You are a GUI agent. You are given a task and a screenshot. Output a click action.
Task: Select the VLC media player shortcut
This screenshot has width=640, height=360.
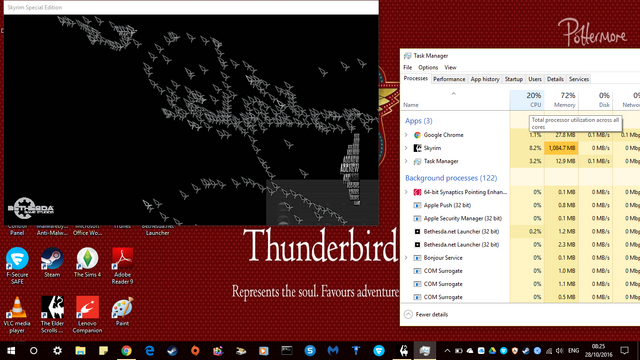click(x=17, y=315)
